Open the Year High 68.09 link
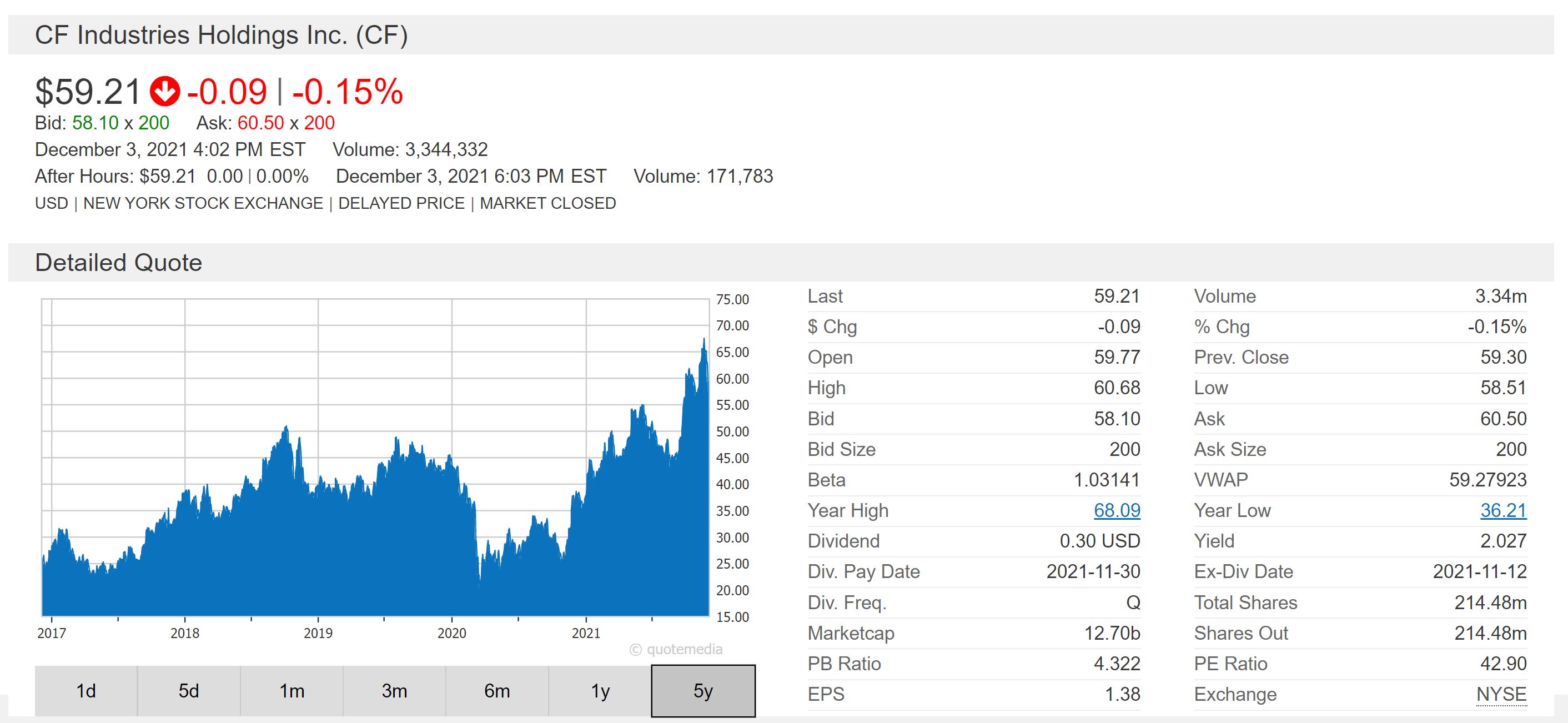This screenshot has height=723, width=1568. 1117,510
